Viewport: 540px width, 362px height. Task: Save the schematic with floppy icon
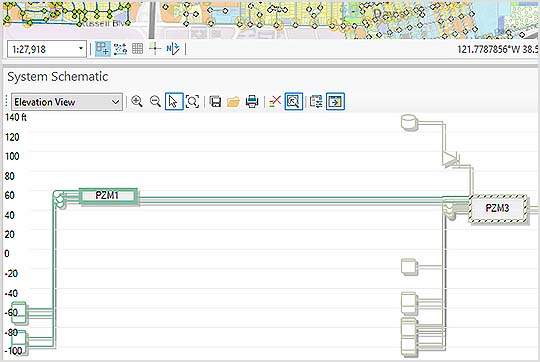[216, 102]
